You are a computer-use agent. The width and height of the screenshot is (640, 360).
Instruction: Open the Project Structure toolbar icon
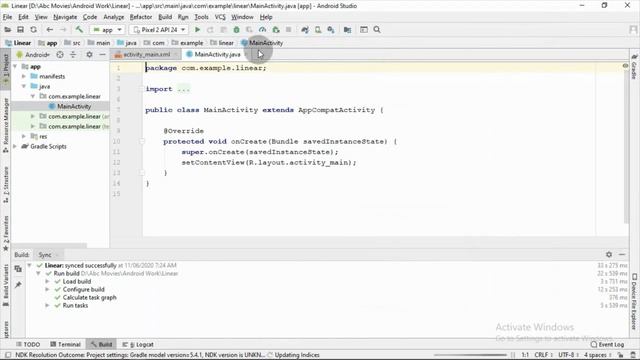(347, 30)
